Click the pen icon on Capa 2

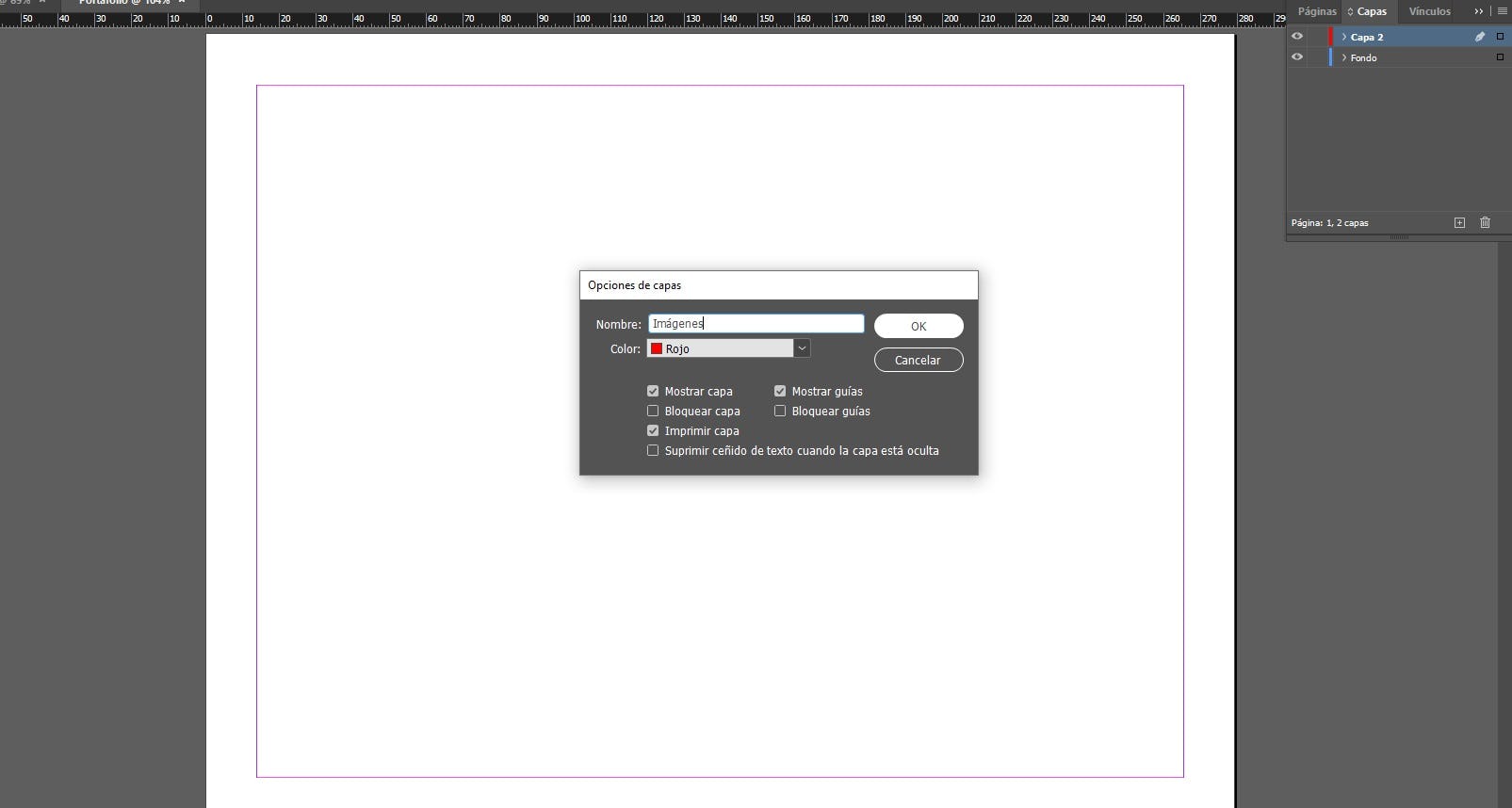(x=1479, y=37)
